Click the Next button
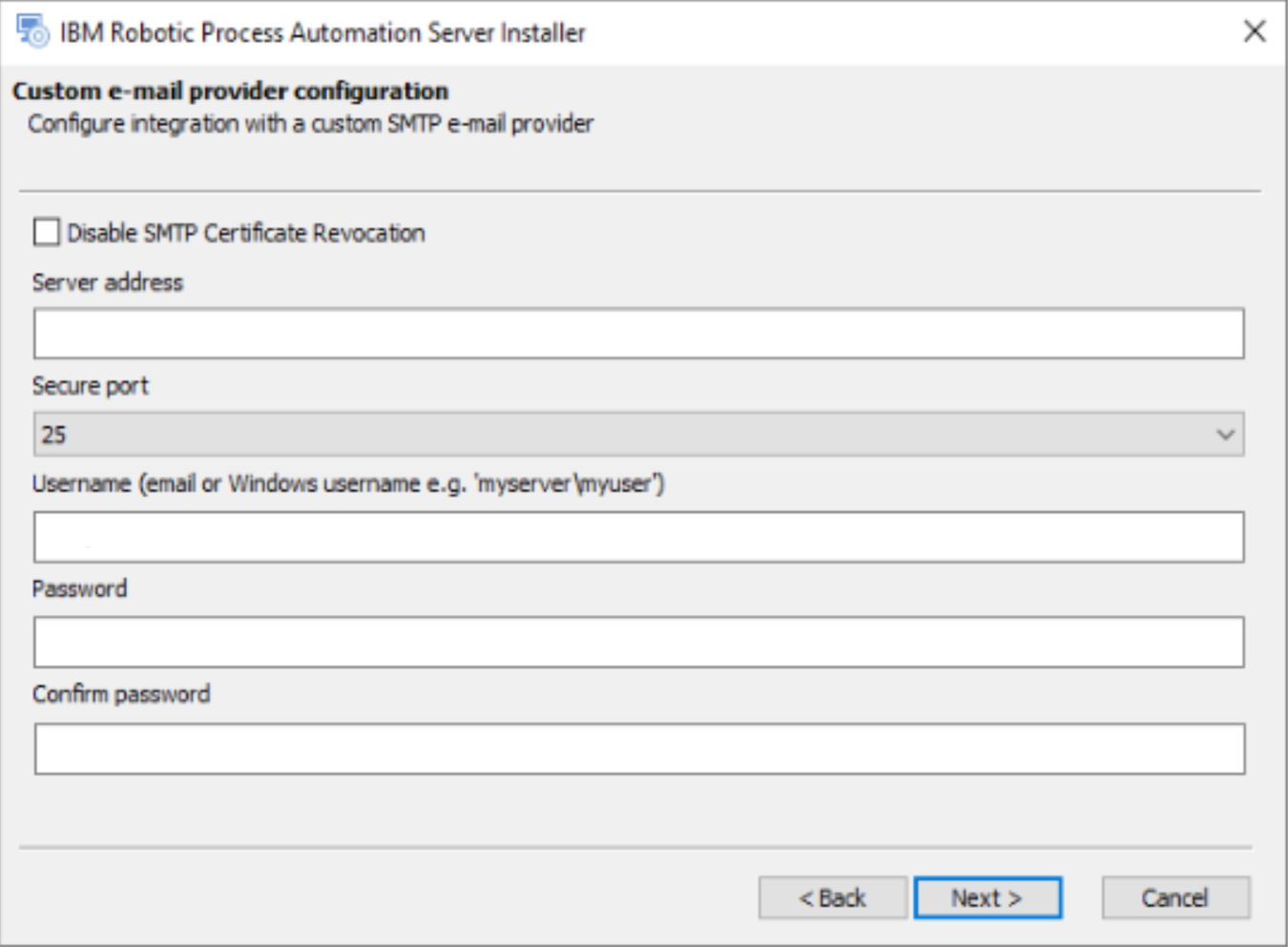The image size is (1288, 947). coord(985,896)
